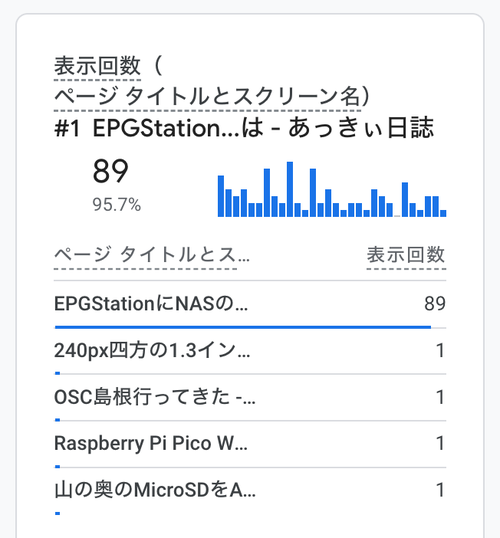
Task: Click the view count for OSC島根 row
Action: [x=440, y=397]
